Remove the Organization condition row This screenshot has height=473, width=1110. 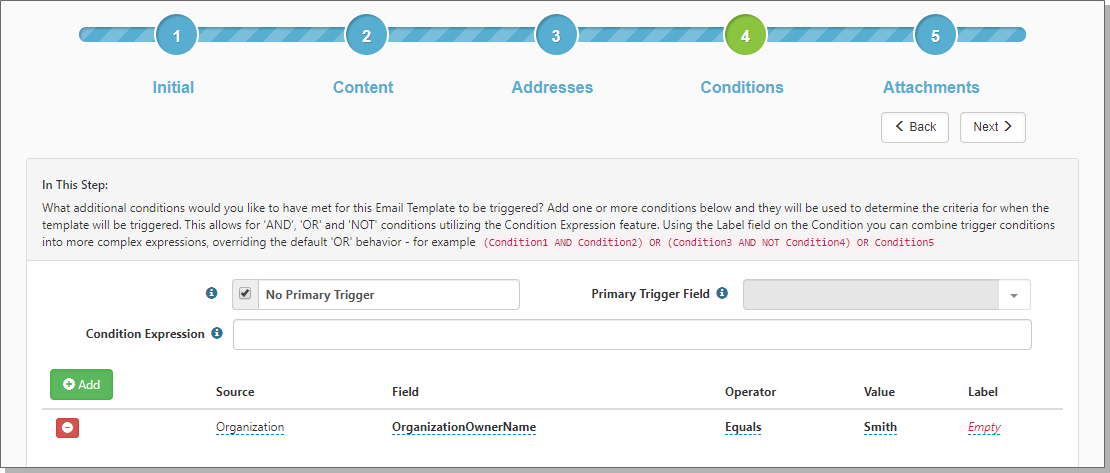click(67, 428)
